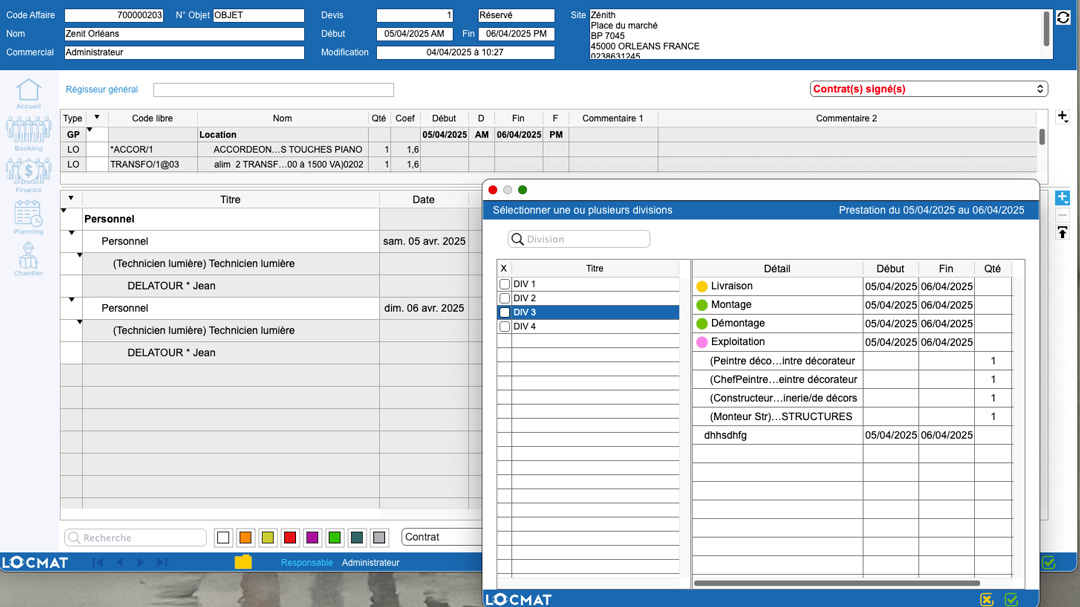
Task: Click the cancel X icon in division dialog
Action: (x=987, y=599)
